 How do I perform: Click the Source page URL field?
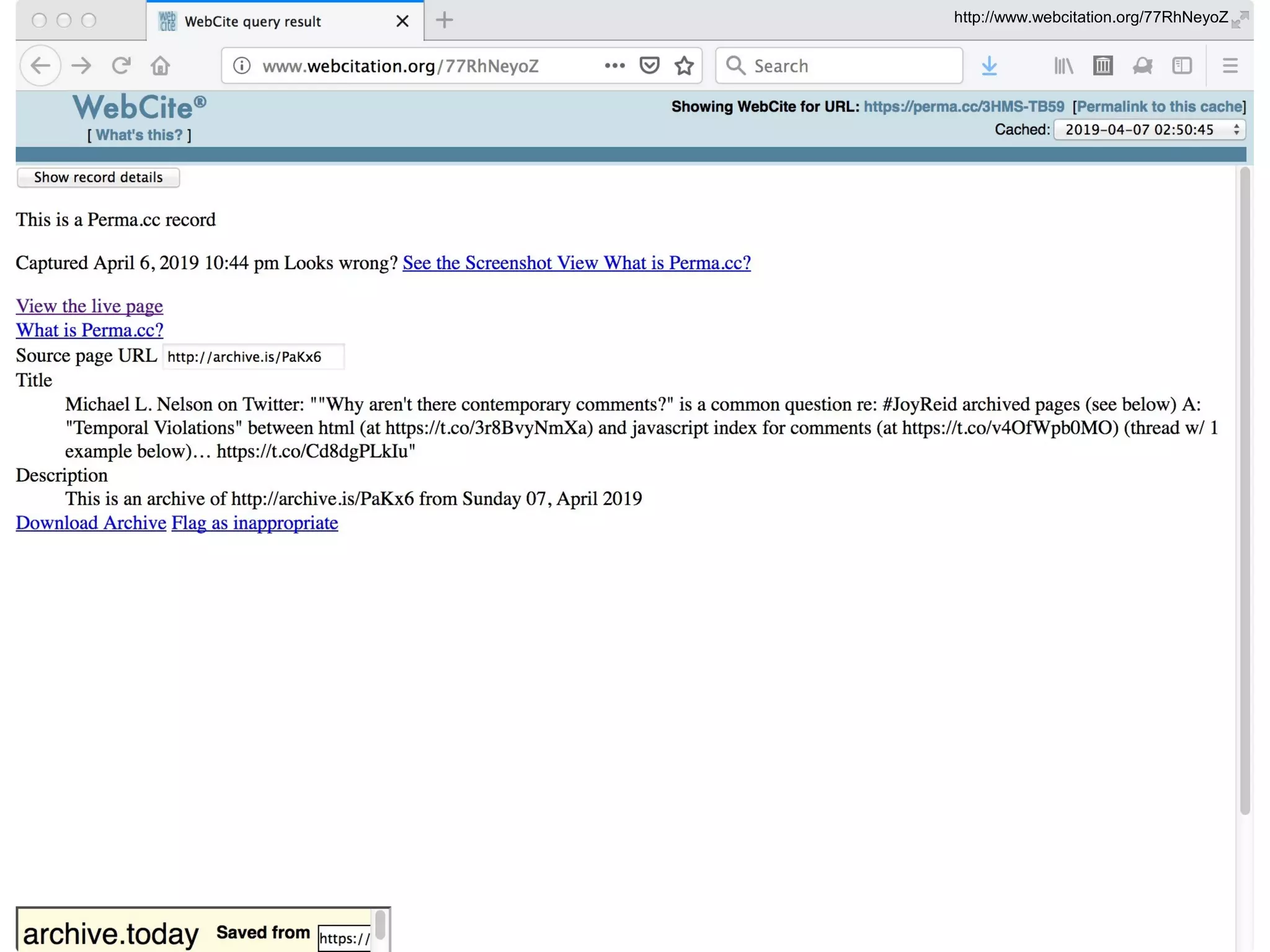pyautogui.click(x=252, y=356)
